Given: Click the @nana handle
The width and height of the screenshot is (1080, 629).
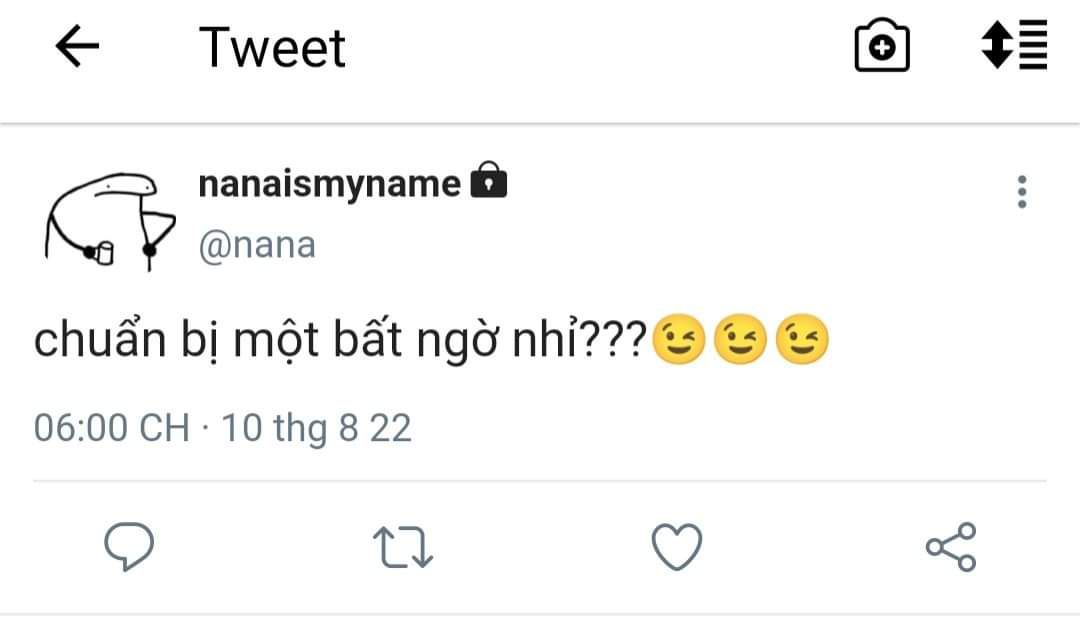Looking at the screenshot, I should (x=257, y=245).
